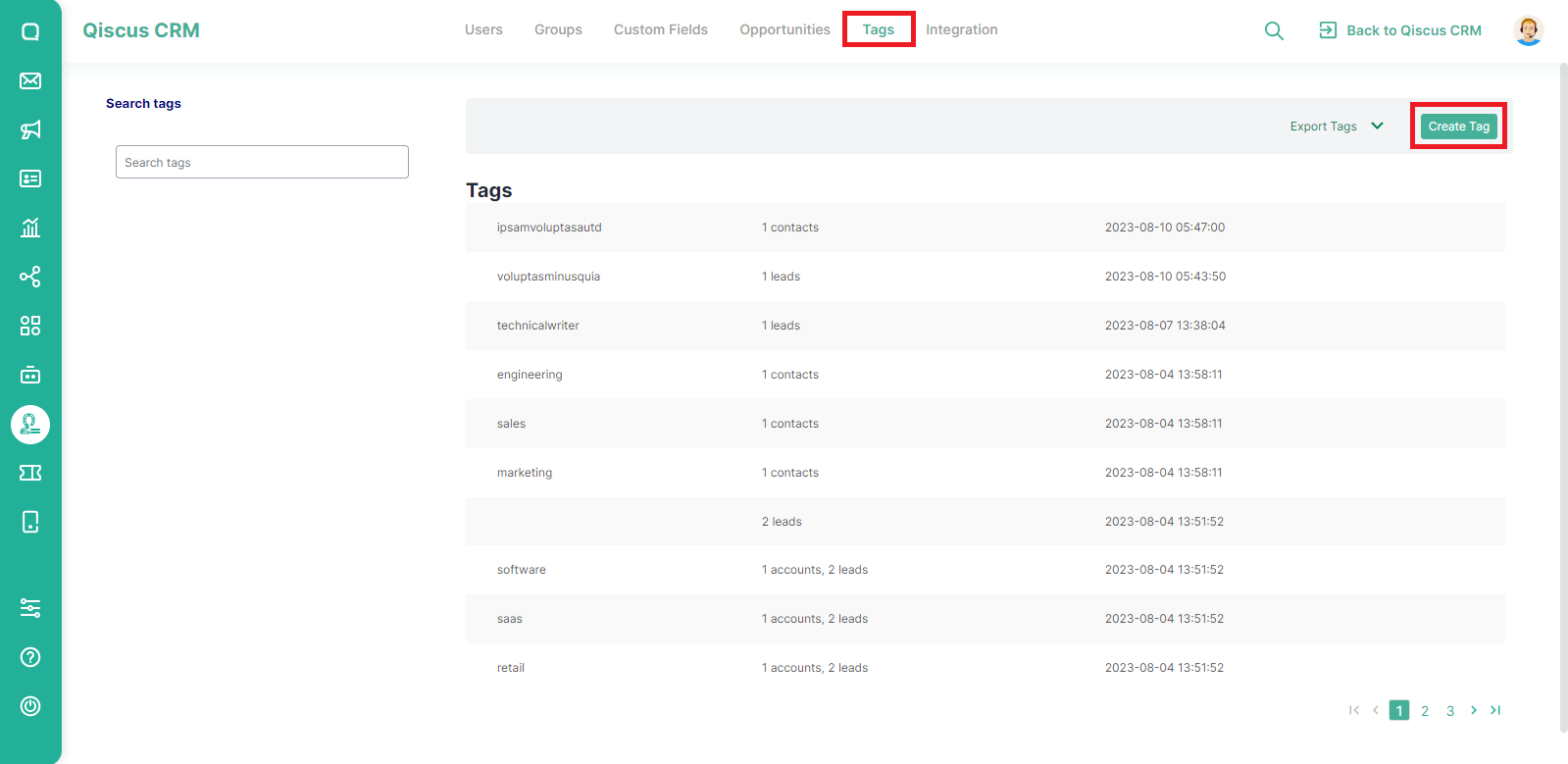Click the vertical page scrollbar
1568x764 pixels.
[x=1563, y=397]
